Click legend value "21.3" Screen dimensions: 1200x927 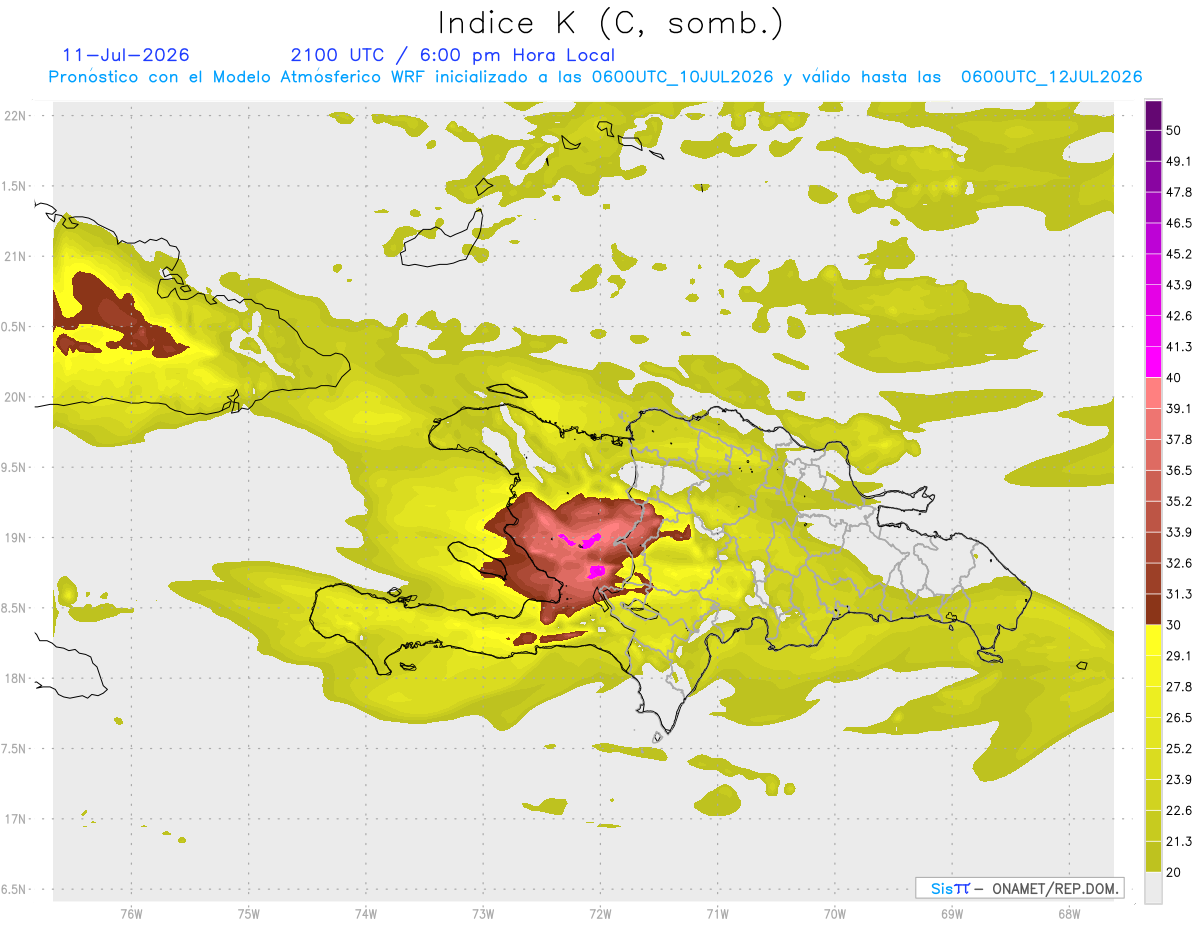point(1178,841)
